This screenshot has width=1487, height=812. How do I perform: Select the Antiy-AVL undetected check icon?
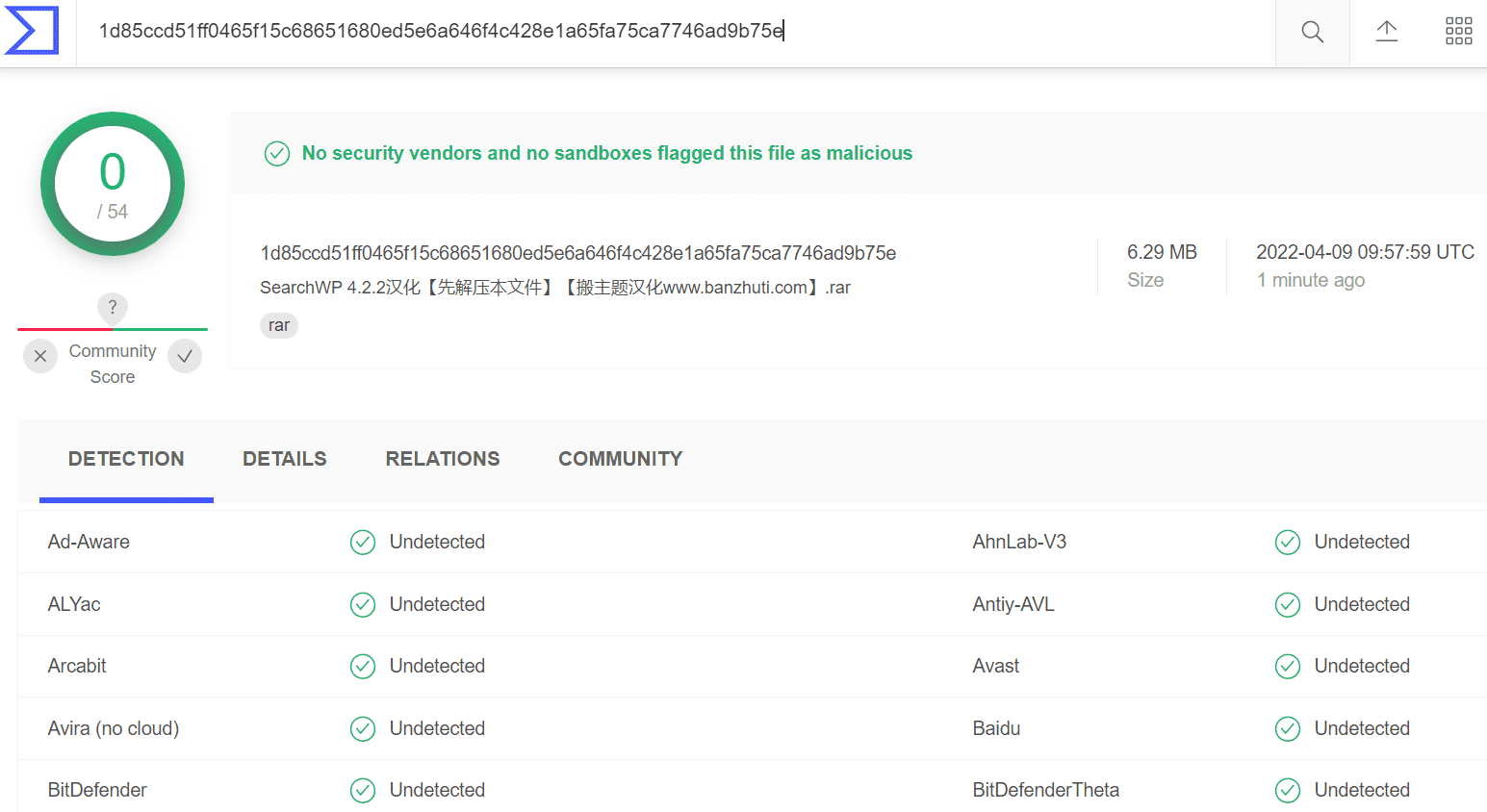click(1288, 605)
